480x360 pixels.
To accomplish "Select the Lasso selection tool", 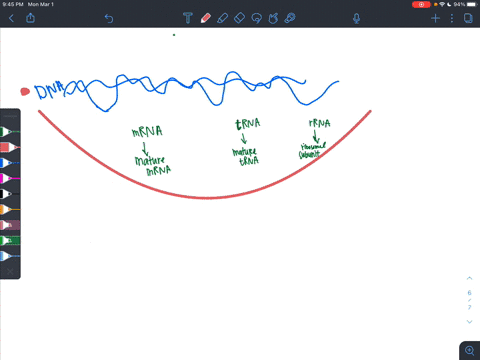I will click(x=256, y=18).
